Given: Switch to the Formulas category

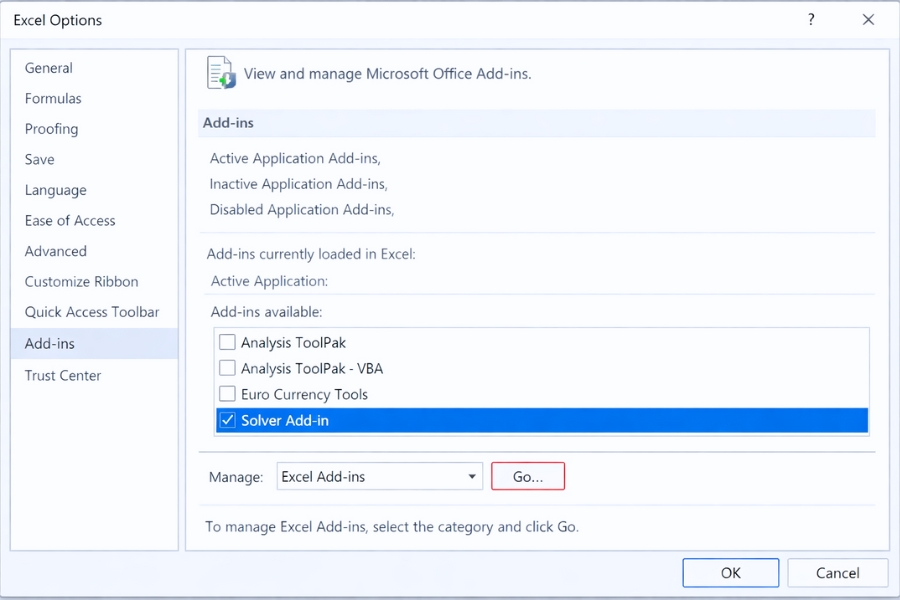Looking at the screenshot, I should 53,98.
